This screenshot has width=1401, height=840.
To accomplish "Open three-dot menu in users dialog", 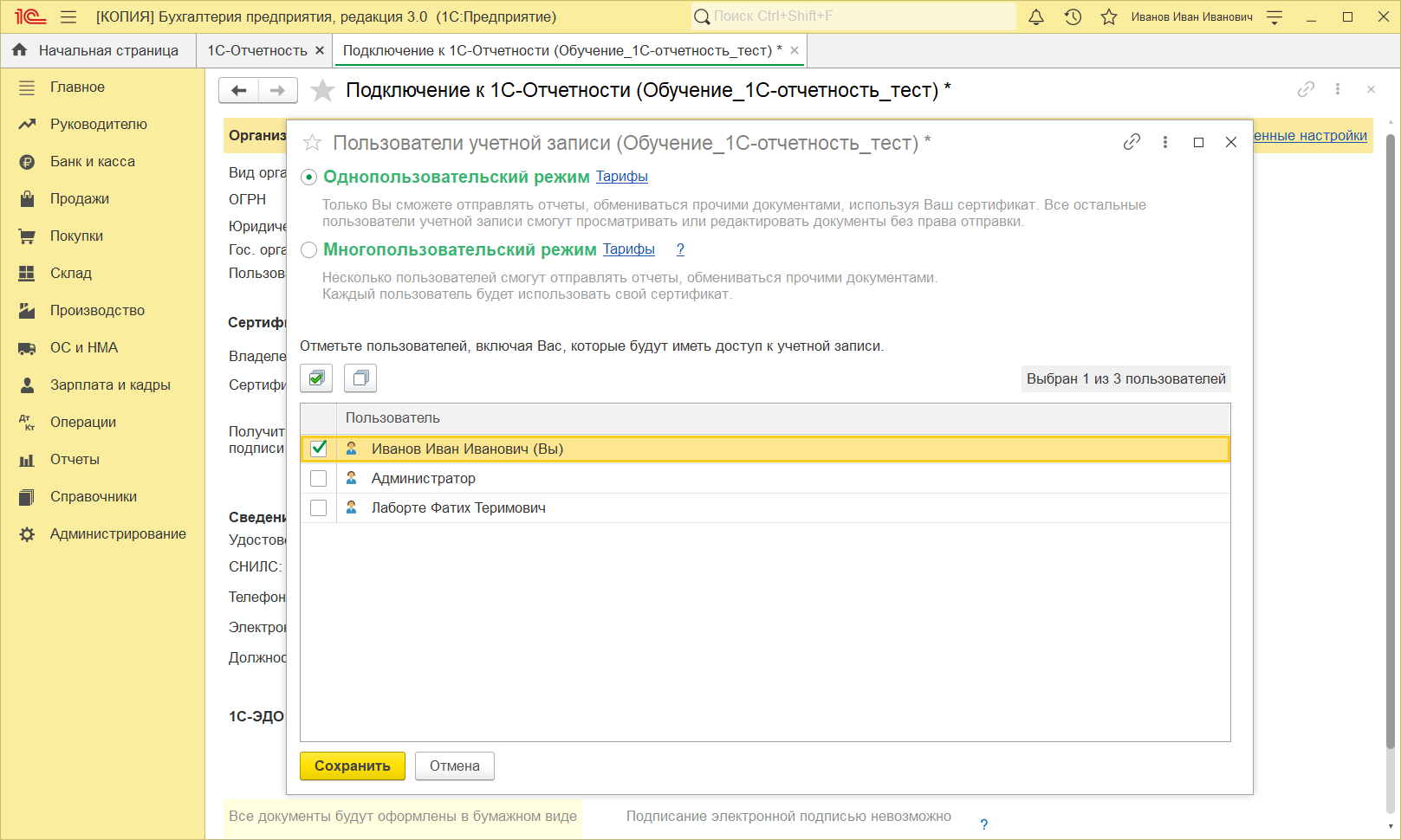I will click(x=1165, y=142).
